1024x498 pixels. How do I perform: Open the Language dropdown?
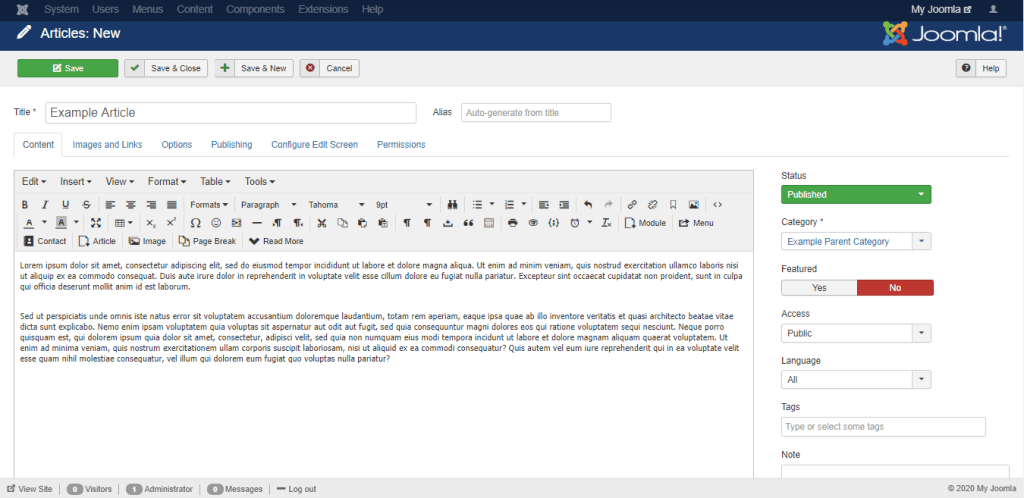coord(856,380)
